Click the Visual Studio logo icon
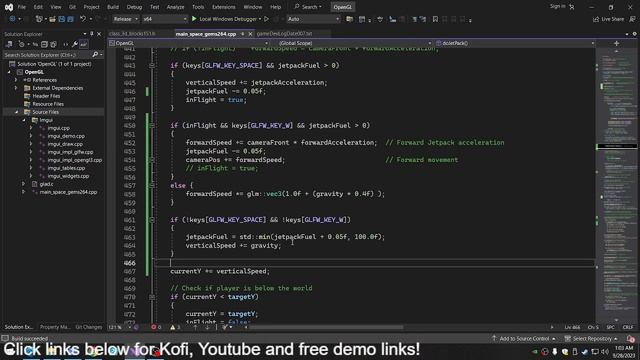The image size is (640, 360). click(9, 7)
